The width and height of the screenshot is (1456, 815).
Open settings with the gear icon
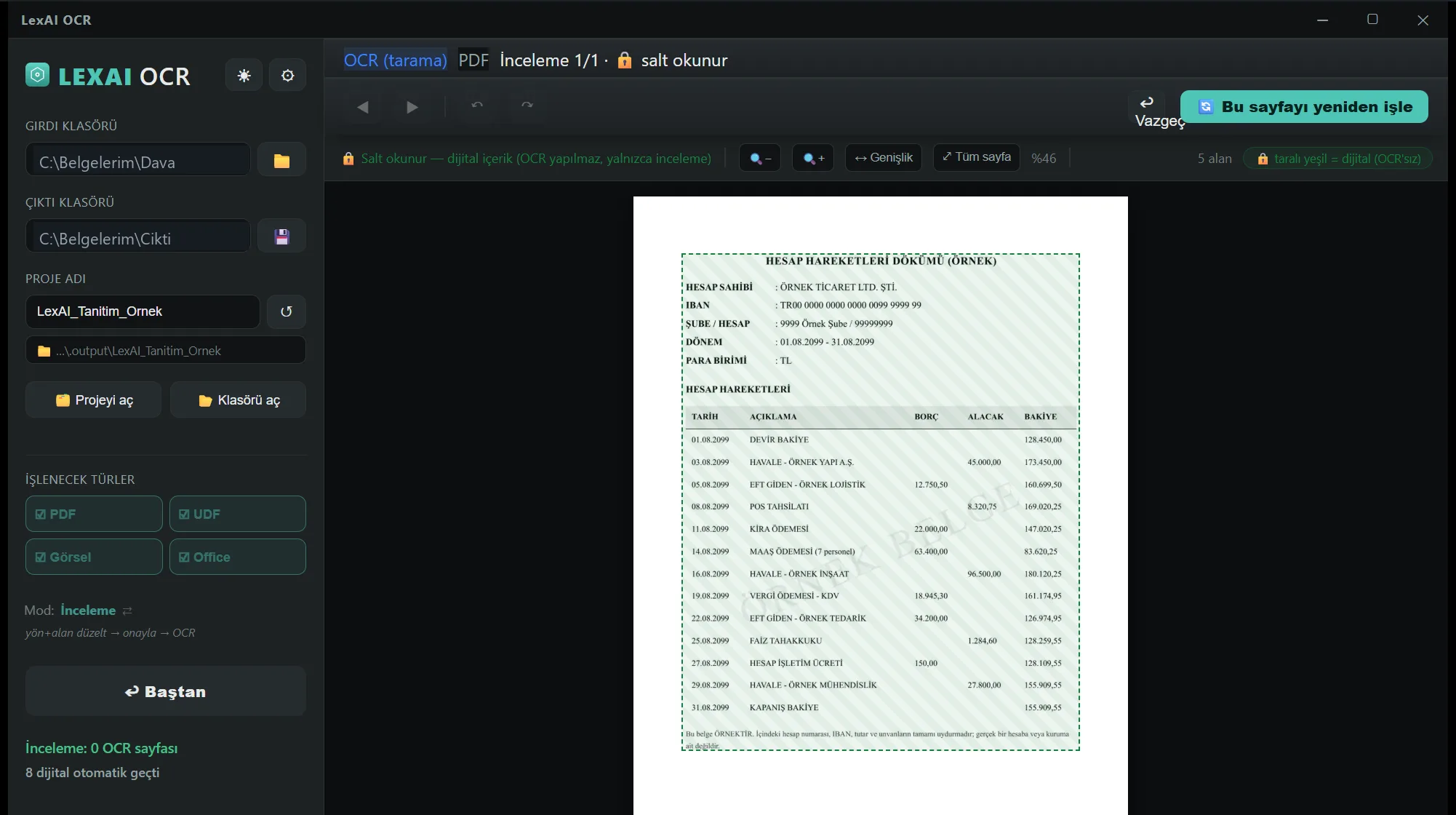[287, 76]
